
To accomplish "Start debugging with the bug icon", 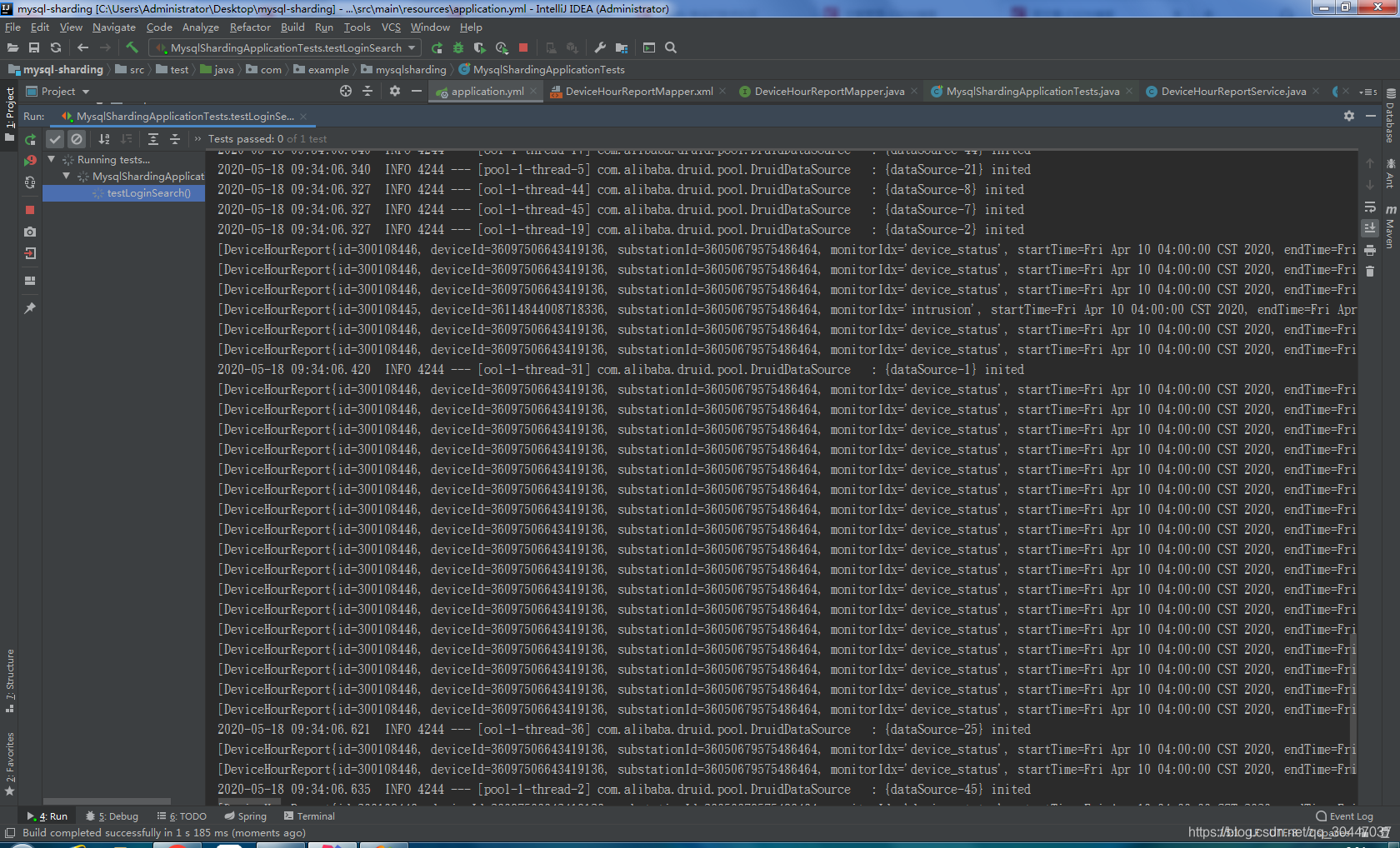I will (x=458, y=48).
